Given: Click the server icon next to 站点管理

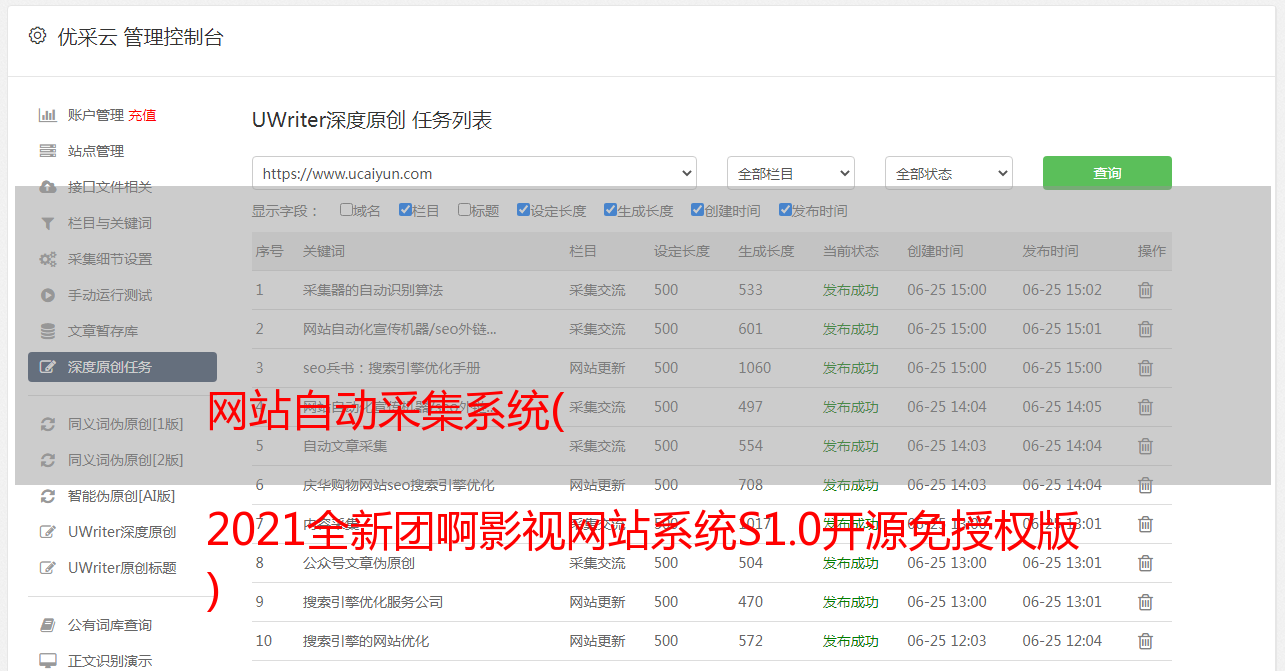Looking at the screenshot, I should click(47, 151).
